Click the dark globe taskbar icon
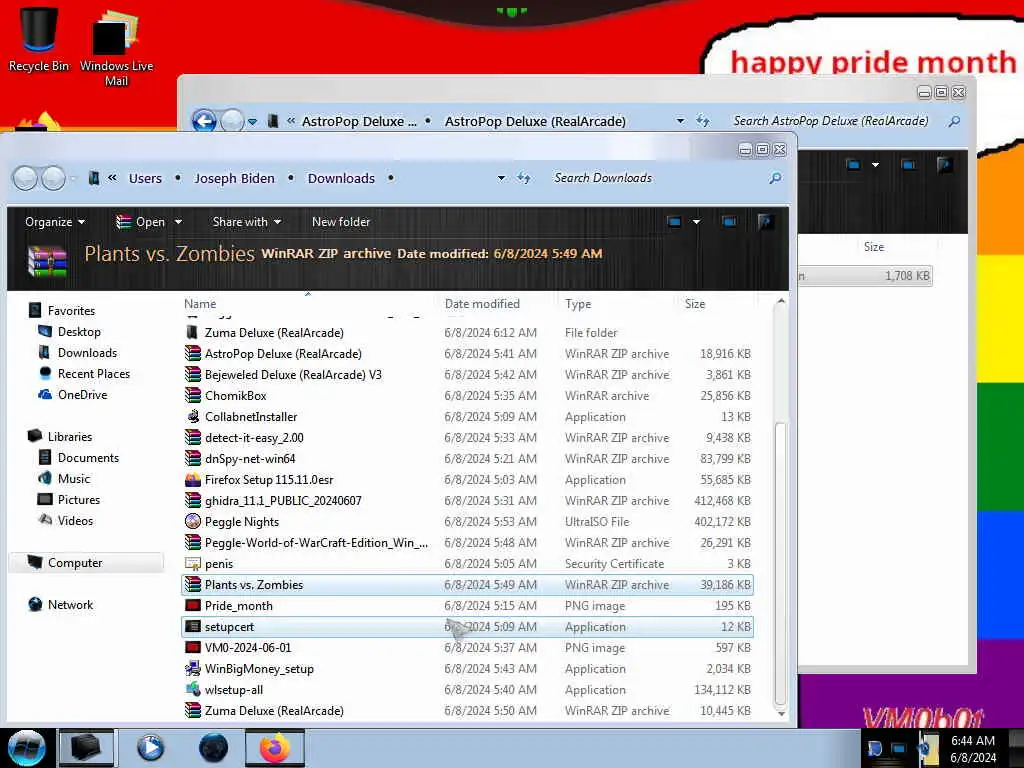Image resolution: width=1024 pixels, height=768 pixels. point(213,748)
